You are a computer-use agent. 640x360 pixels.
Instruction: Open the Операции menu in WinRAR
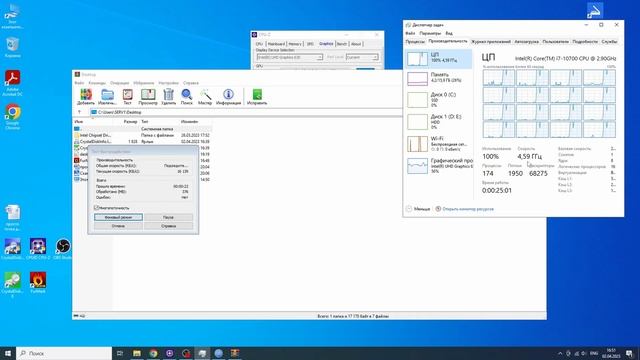[120, 83]
